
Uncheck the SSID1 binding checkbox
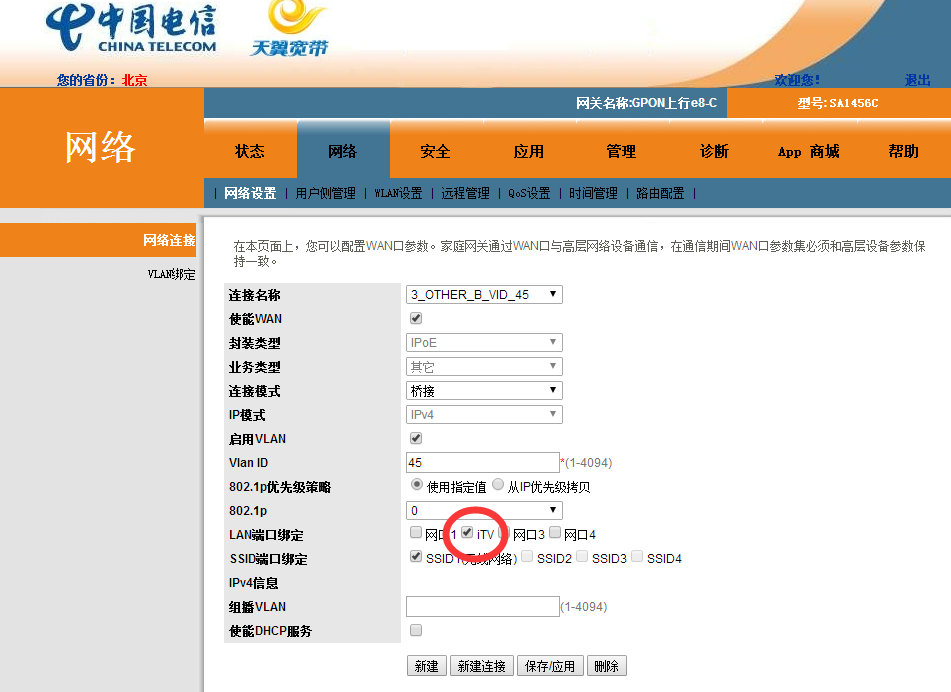coord(416,556)
